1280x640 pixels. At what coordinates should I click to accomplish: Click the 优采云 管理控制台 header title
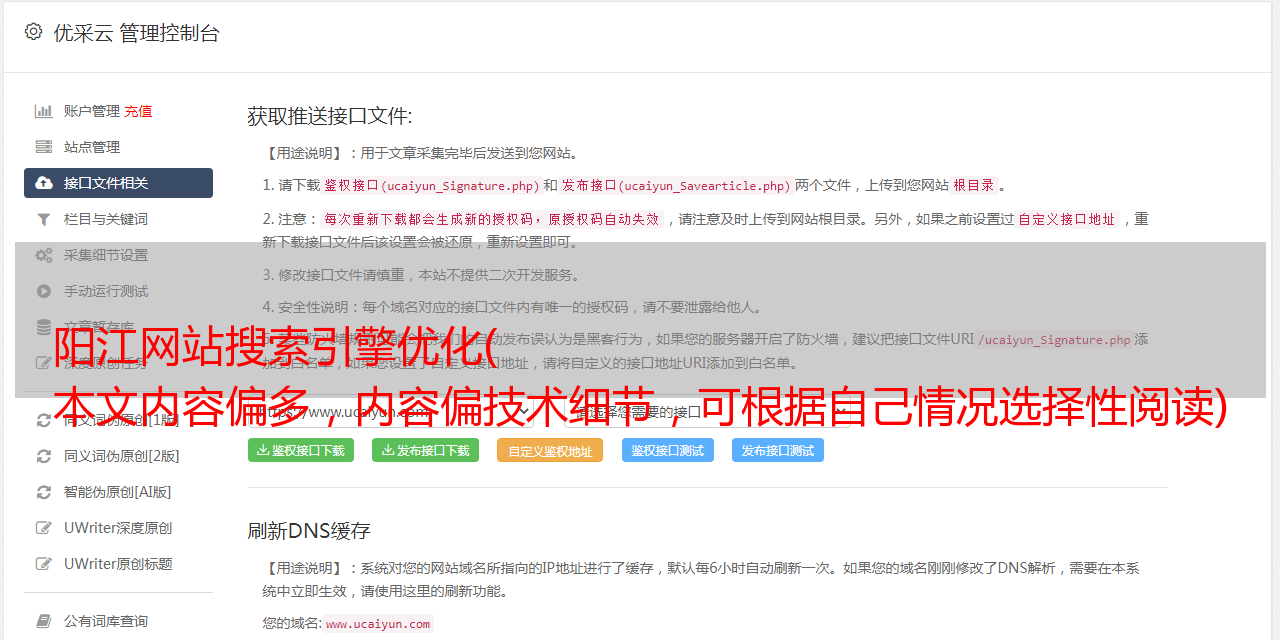pos(136,33)
